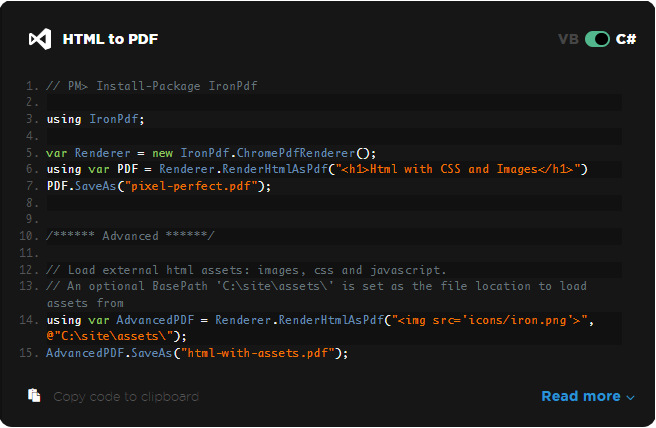Click the copy to clipboard icon
Viewport: 656px width, 428px height.
(x=34, y=395)
